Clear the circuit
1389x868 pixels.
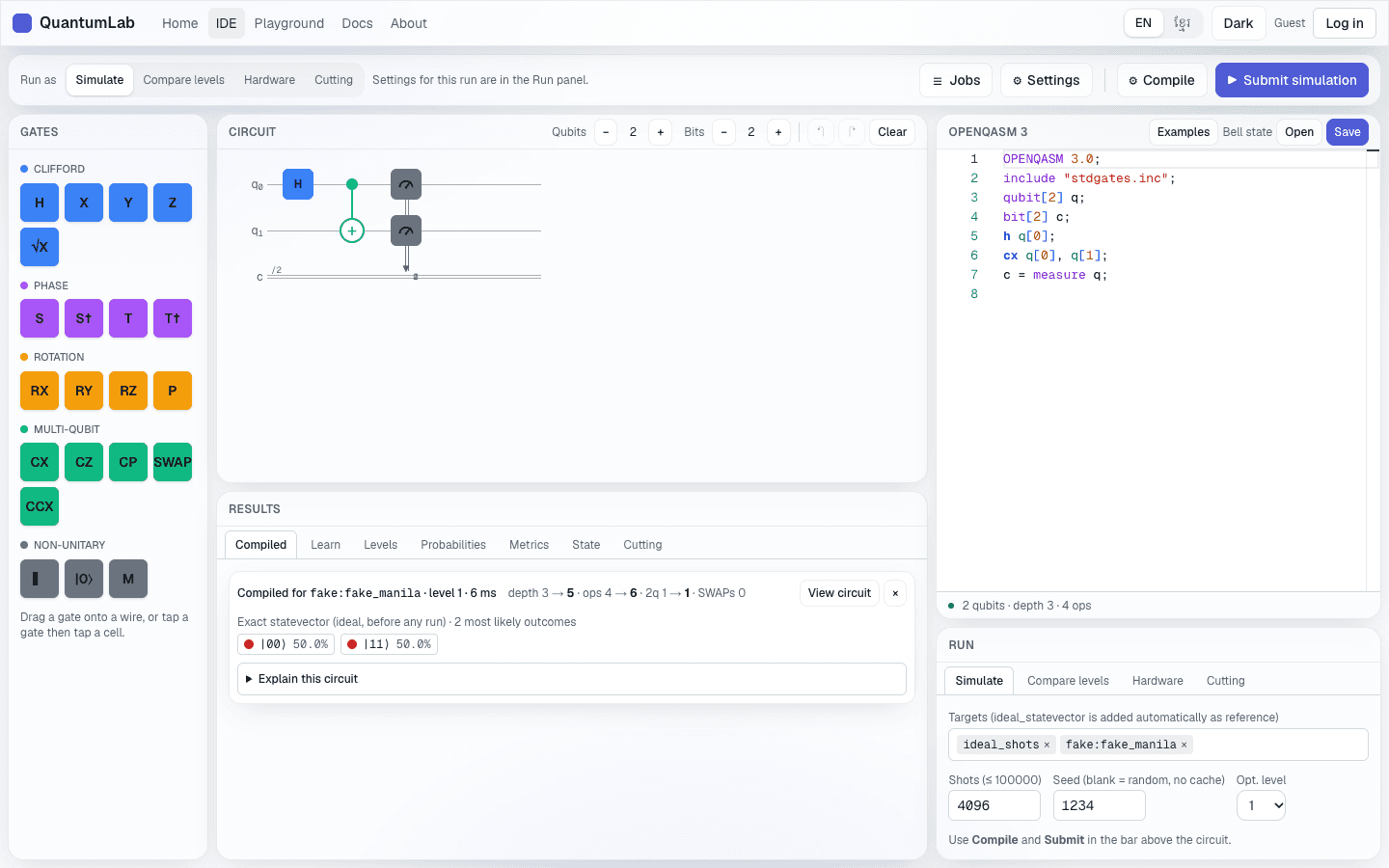pos(892,132)
